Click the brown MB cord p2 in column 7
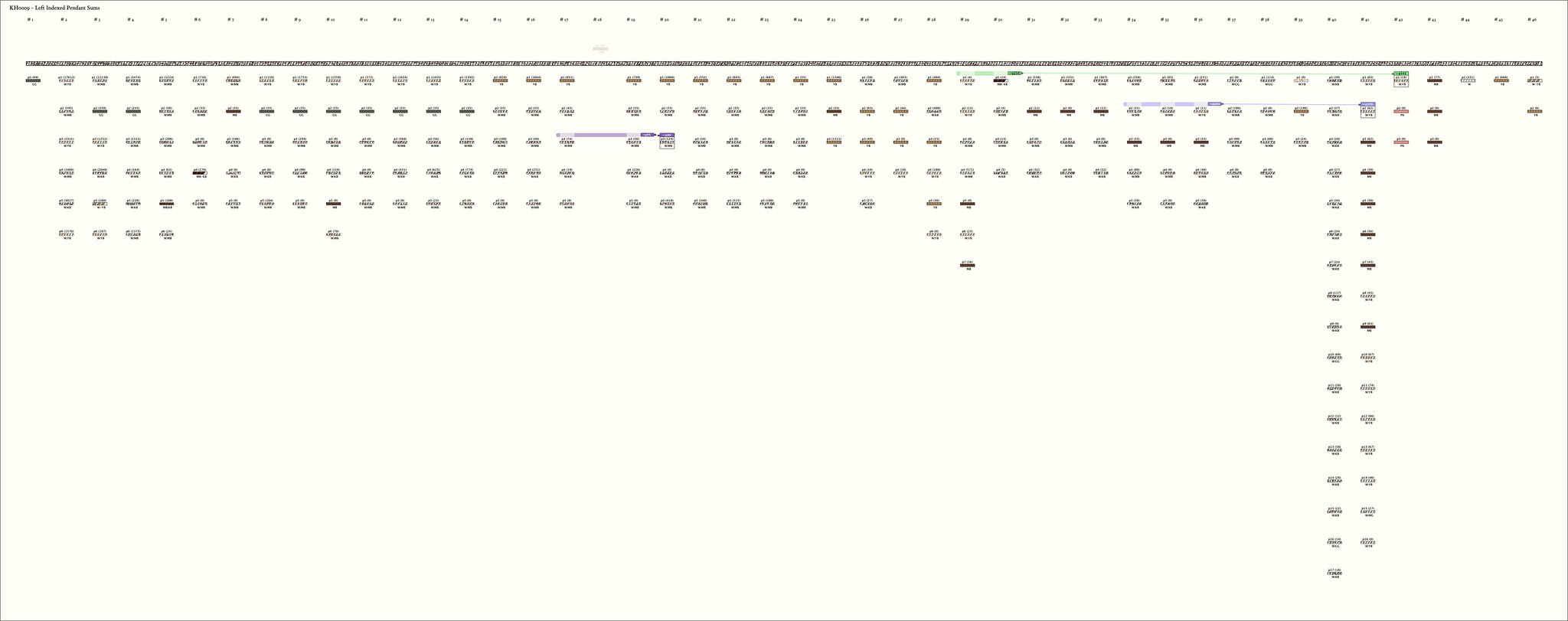The height and width of the screenshot is (621, 1568). click(234, 111)
